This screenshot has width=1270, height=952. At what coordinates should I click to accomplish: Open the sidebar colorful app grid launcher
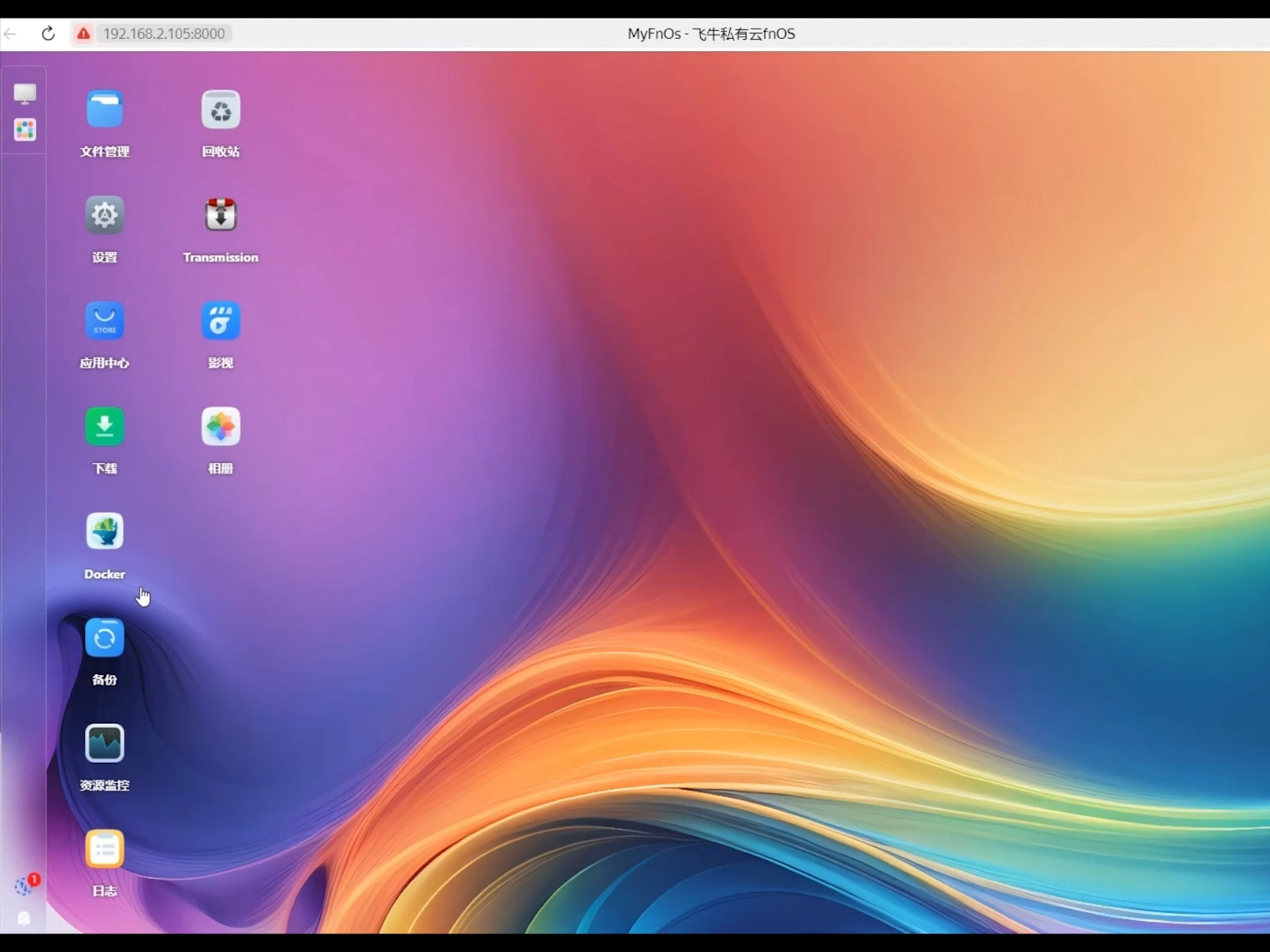[x=25, y=130]
